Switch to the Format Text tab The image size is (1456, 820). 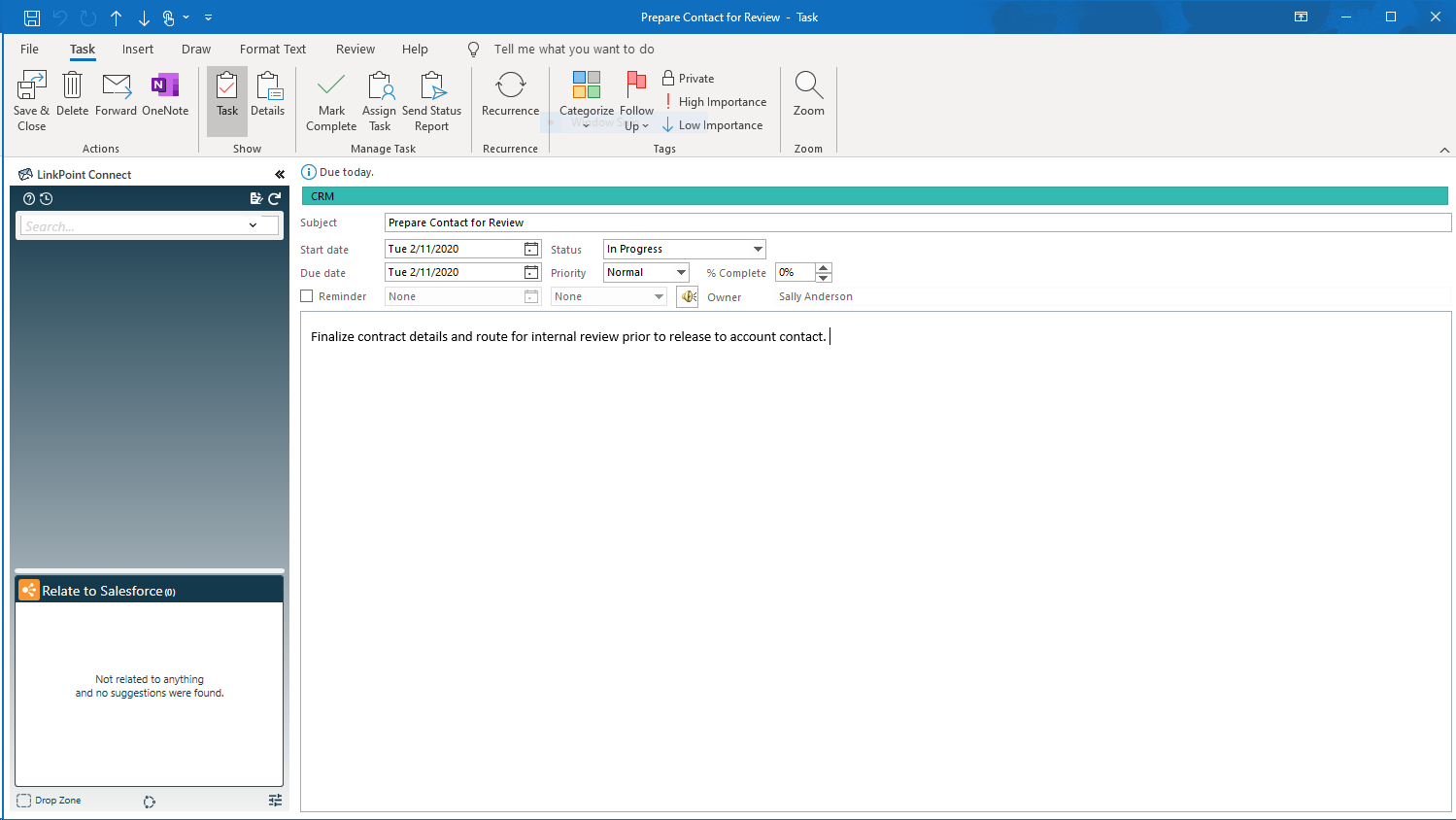pyautogui.click(x=272, y=50)
